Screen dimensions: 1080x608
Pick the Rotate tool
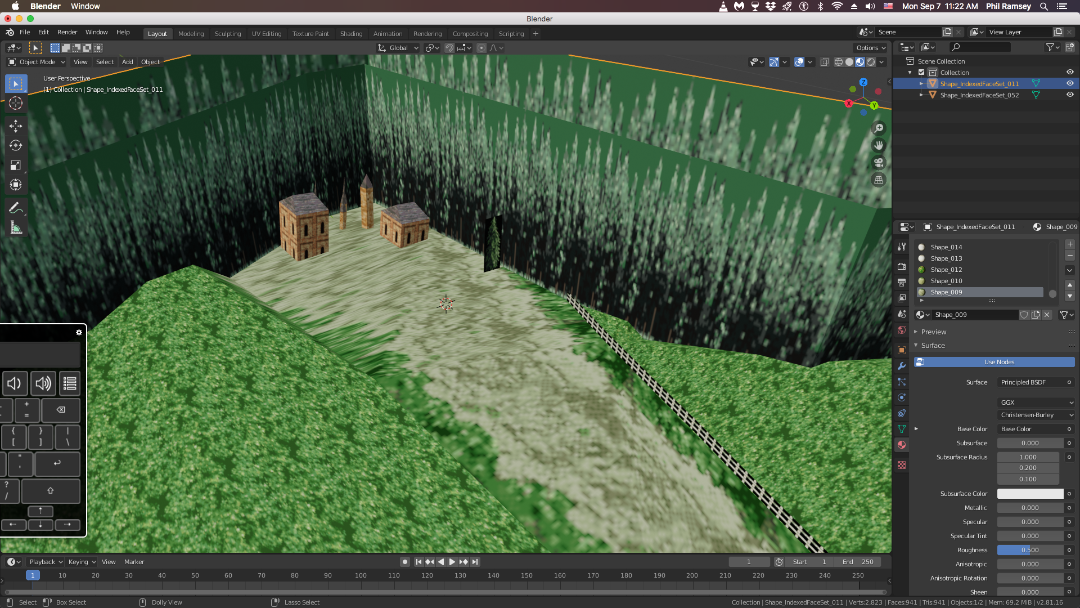16,146
